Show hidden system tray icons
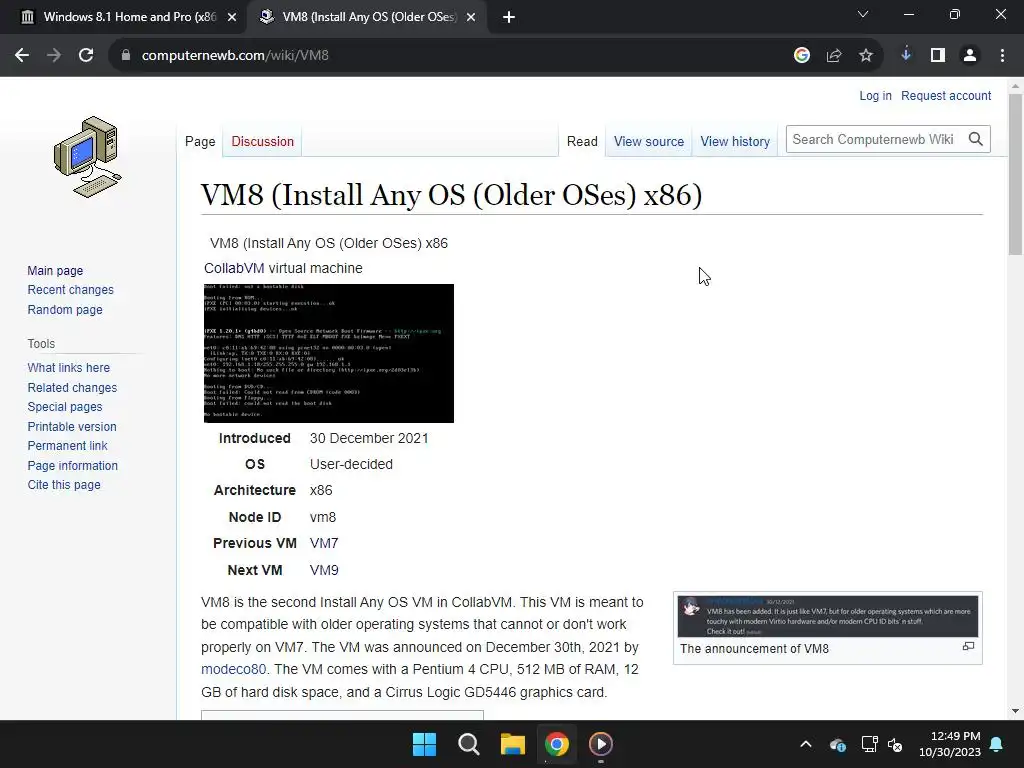Viewport: 1024px width, 768px height. click(806, 744)
